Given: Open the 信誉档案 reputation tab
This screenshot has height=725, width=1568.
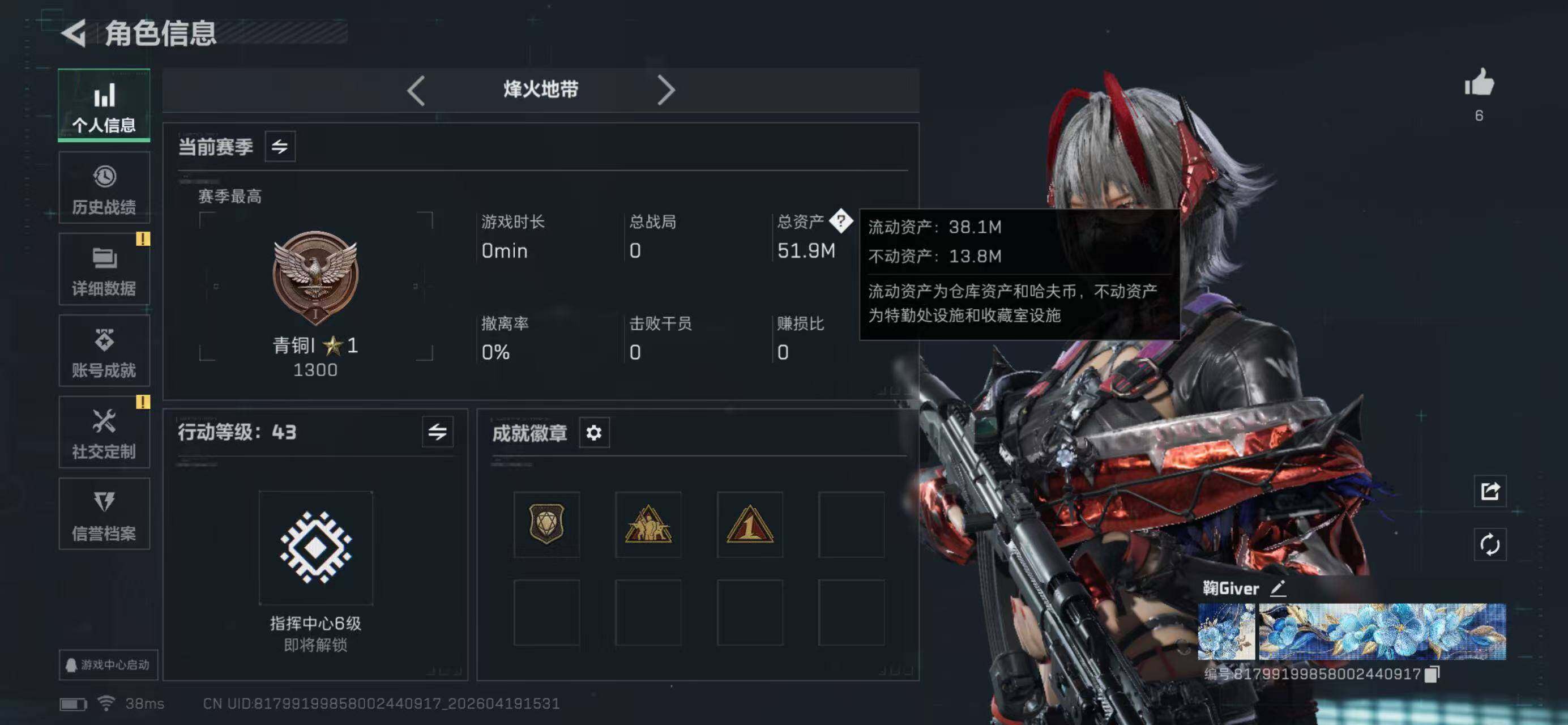Looking at the screenshot, I should tap(104, 514).
